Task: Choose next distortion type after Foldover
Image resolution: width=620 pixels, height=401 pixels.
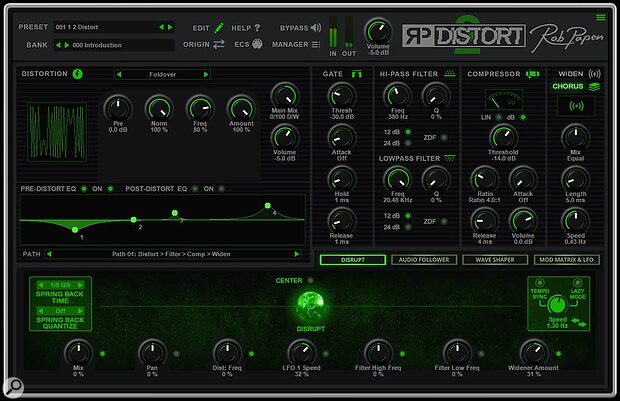Action: click(206, 74)
